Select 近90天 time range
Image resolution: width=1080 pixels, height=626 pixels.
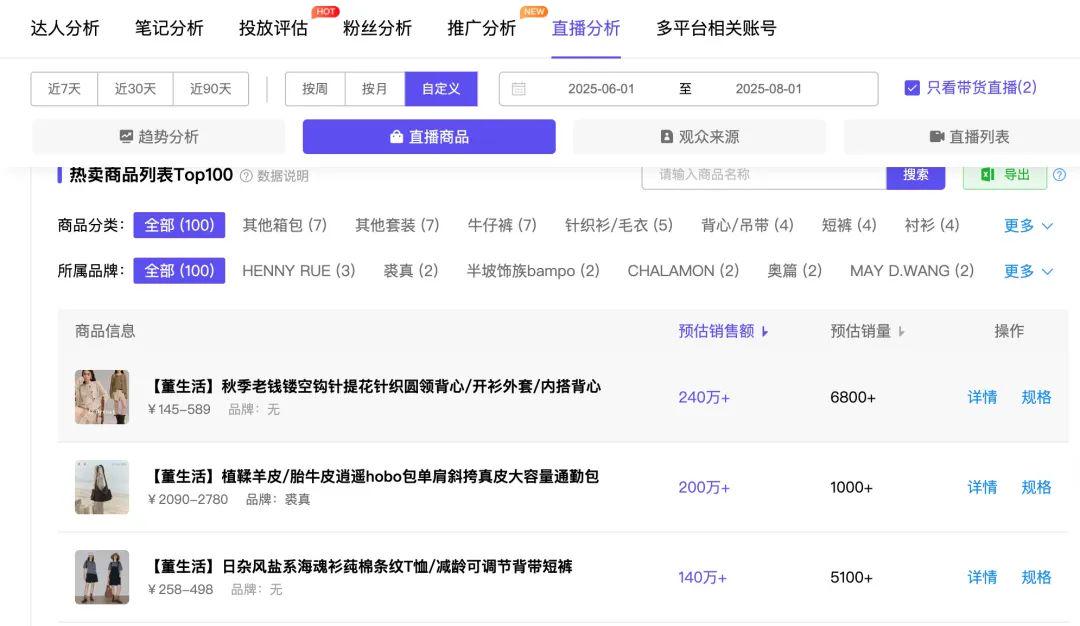click(x=211, y=89)
